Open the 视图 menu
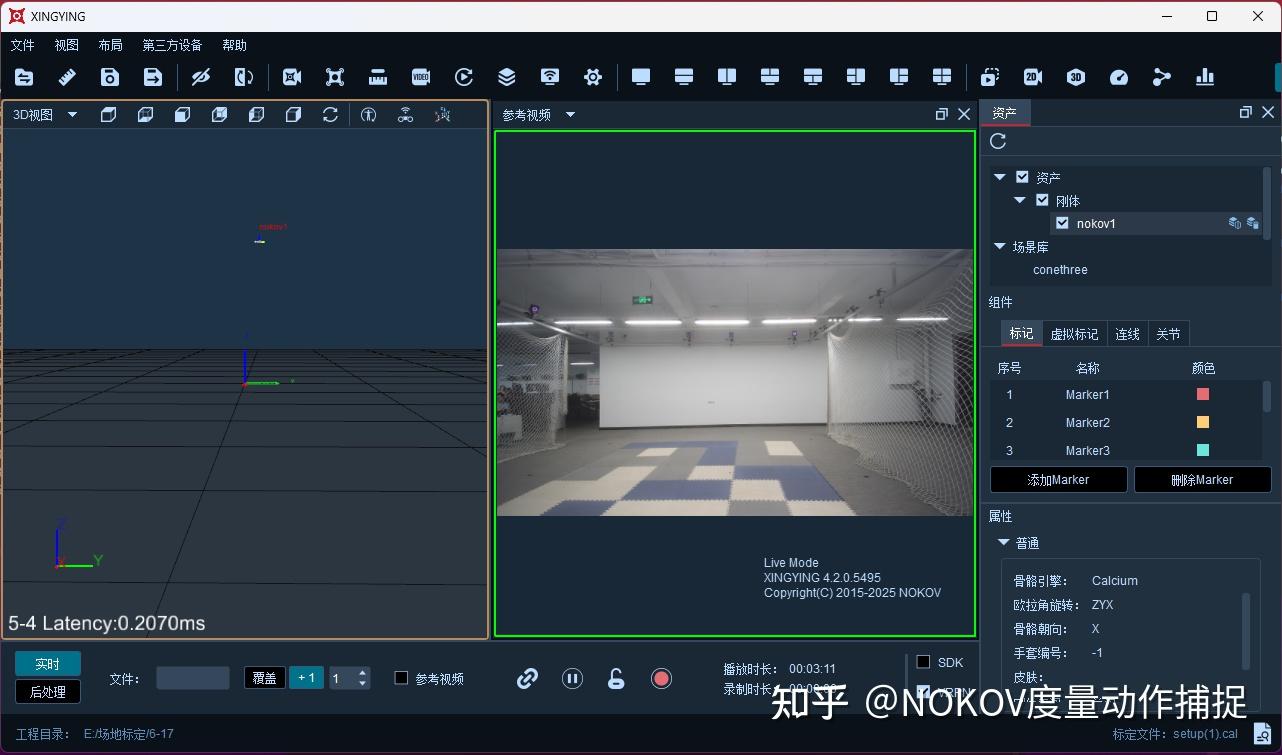The image size is (1282, 755). click(66, 45)
